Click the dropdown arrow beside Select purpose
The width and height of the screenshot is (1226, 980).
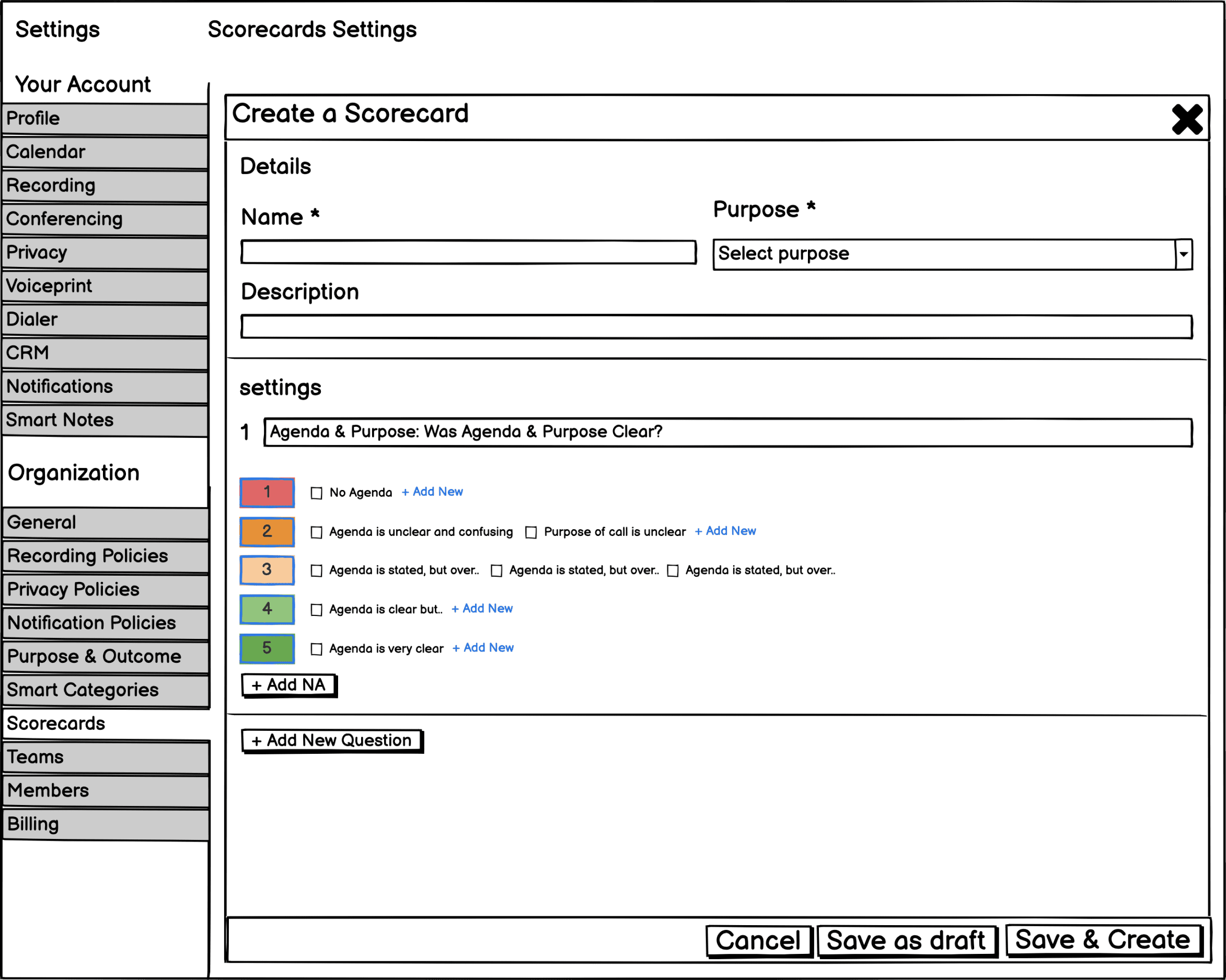click(1183, 254)
